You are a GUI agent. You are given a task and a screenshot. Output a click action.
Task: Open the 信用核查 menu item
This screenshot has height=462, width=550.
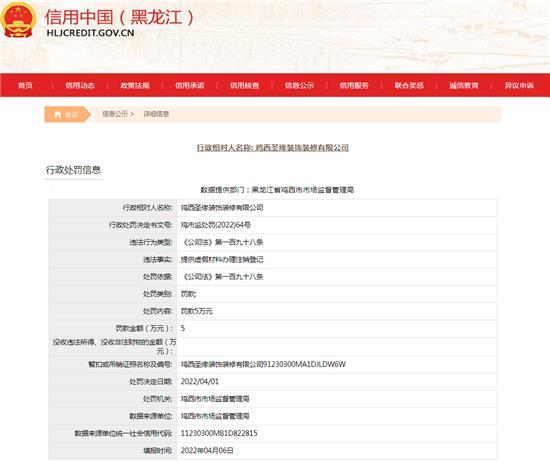244,85
